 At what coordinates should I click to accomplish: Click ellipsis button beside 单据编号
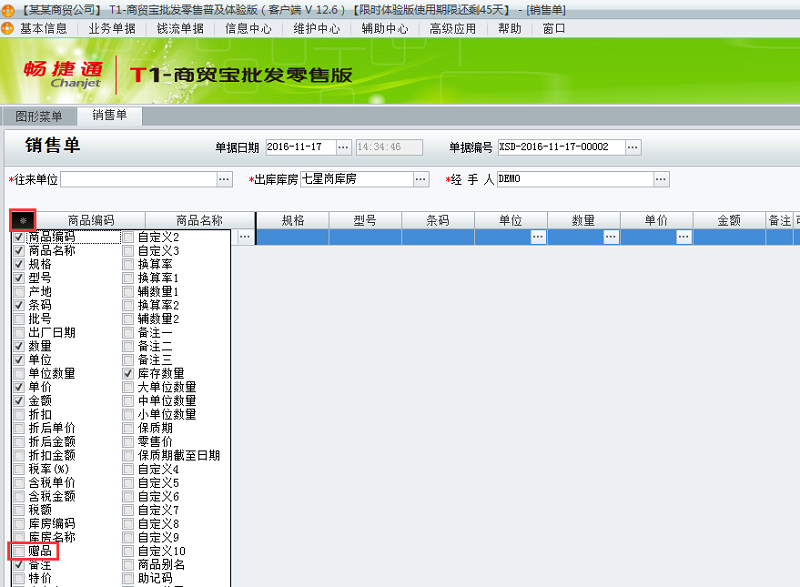coord(633,147)
